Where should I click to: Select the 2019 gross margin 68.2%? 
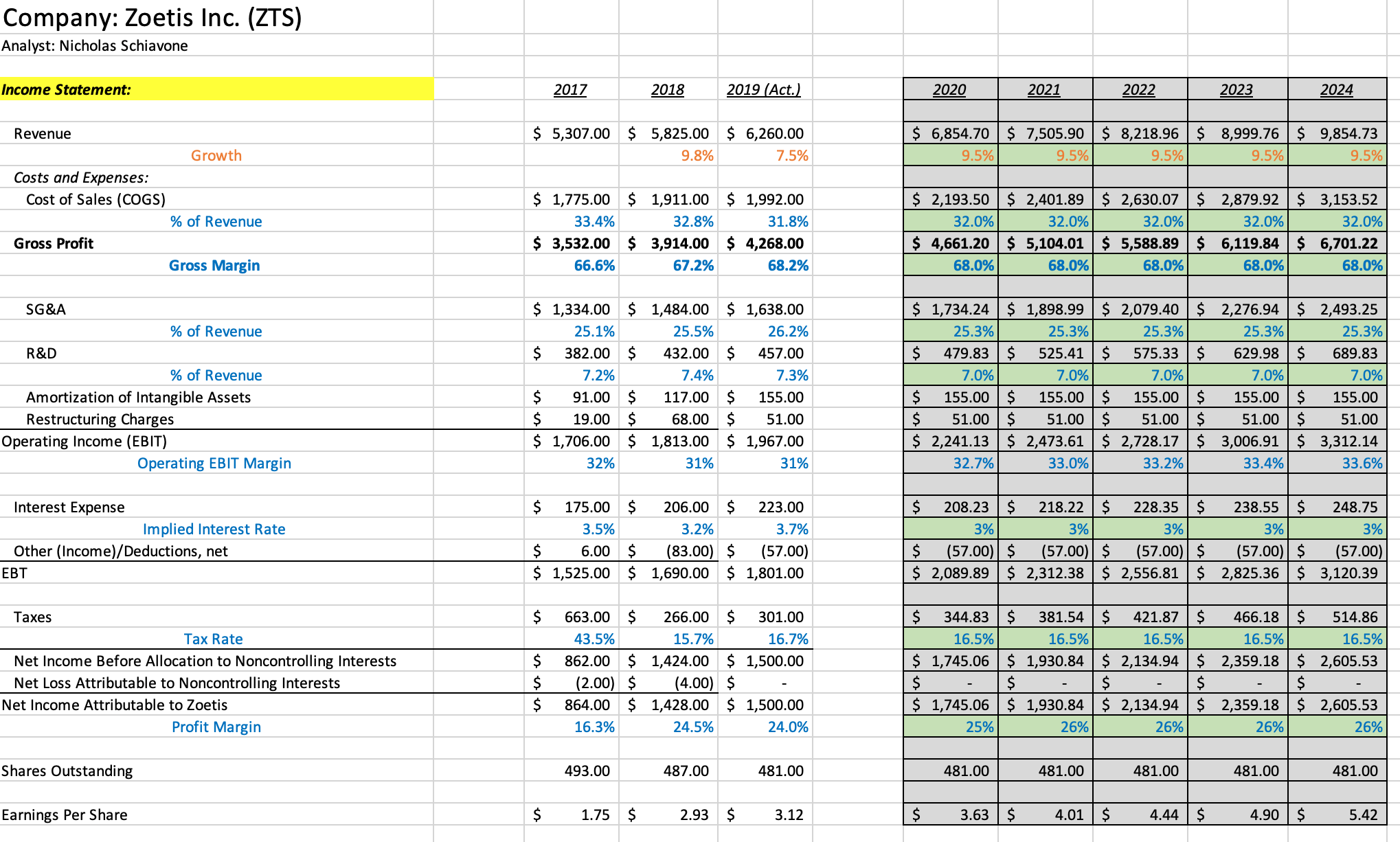click(788, 266)
